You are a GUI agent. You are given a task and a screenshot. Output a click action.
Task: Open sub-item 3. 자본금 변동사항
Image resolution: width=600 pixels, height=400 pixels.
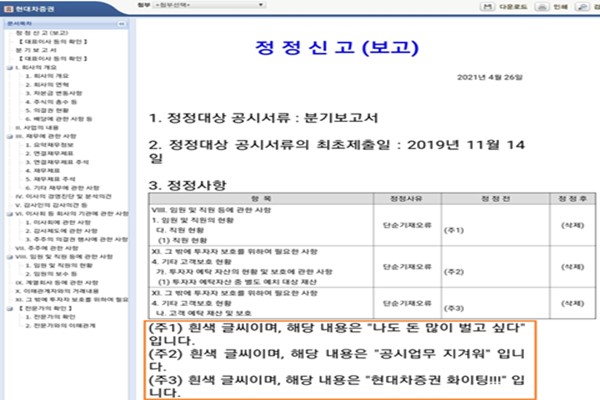tap(54, 93)
